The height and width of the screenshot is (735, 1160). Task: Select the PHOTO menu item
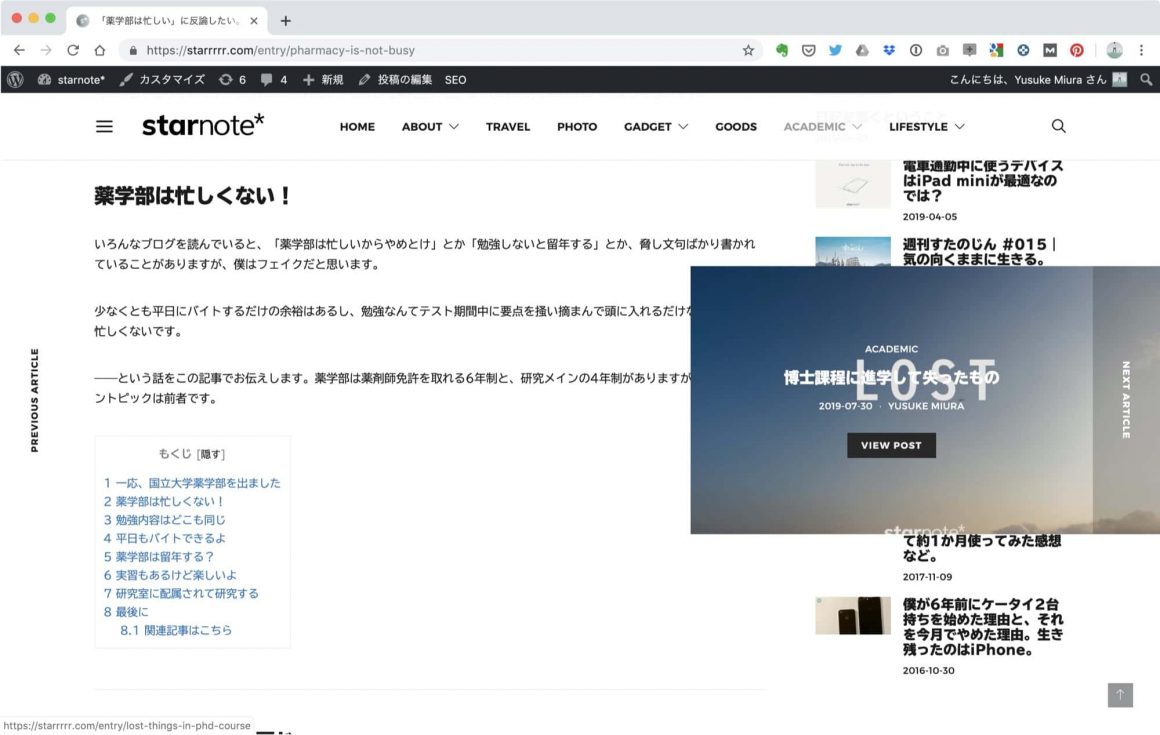(x=577, y=127)
